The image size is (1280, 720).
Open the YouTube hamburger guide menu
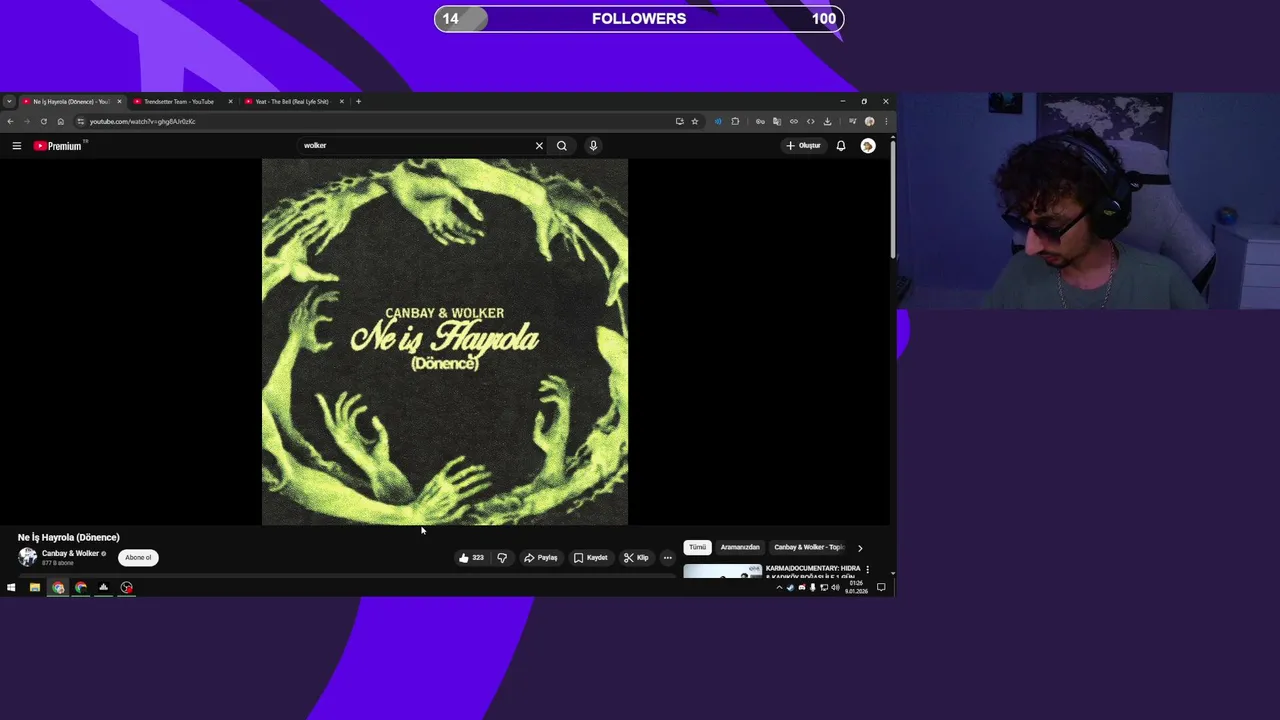pyautogui.click(x=16, y=146)
